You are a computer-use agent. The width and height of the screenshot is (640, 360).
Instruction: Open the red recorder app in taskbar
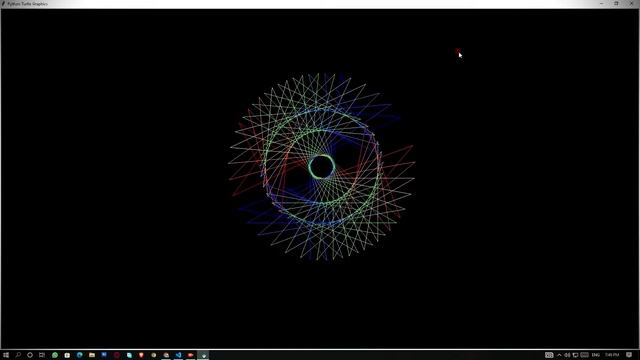click(x=191, y=355)
